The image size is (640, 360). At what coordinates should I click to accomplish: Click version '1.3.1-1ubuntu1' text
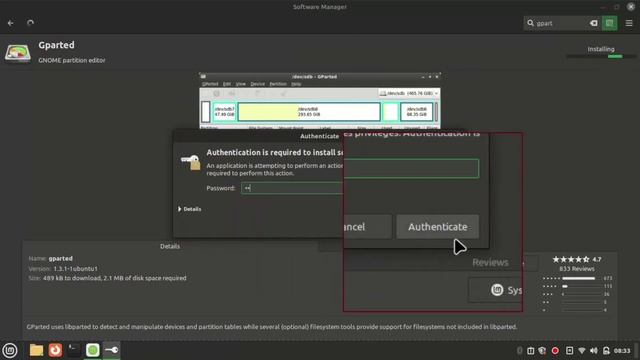pos(76,269)
